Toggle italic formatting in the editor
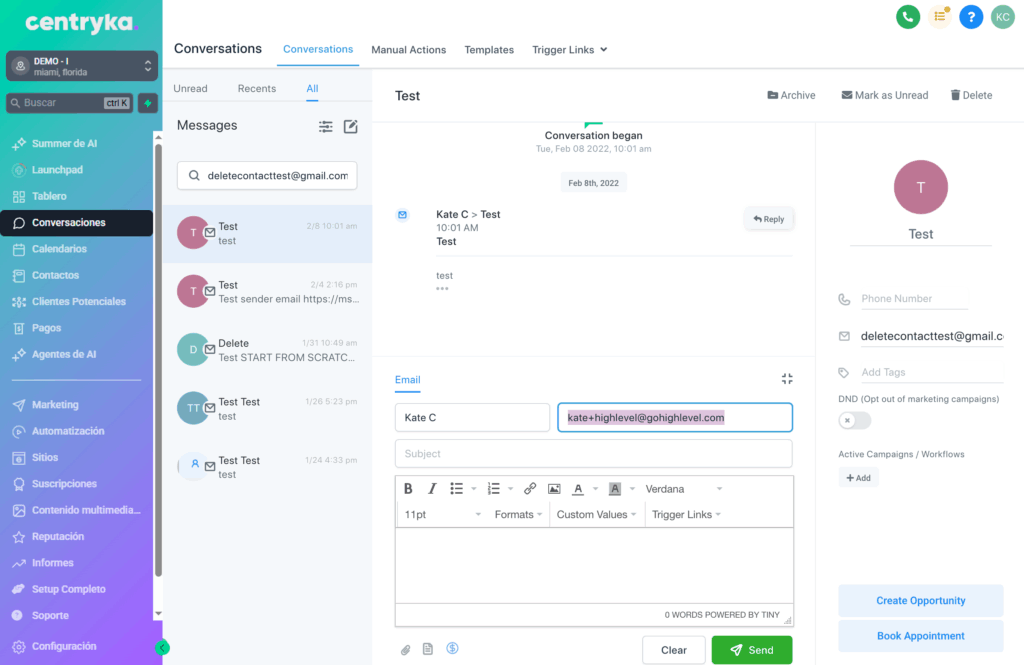 tap(432, 489)
